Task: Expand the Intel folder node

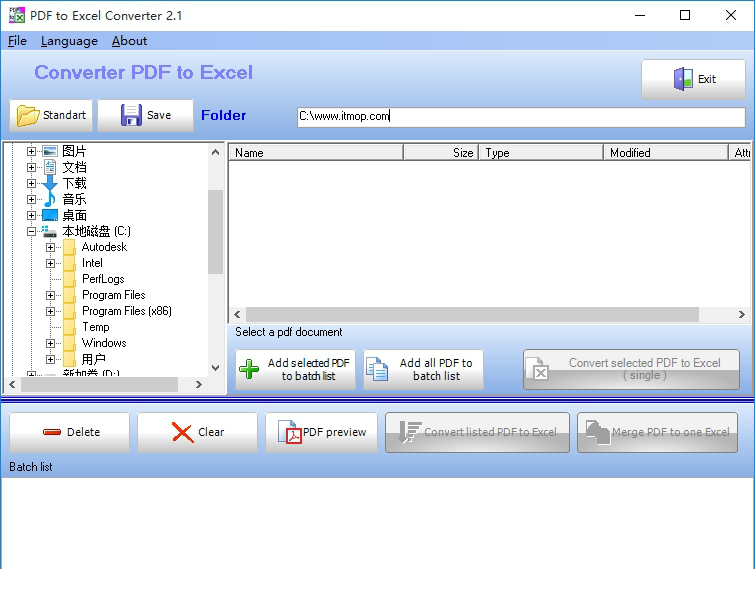Action: 50,263
